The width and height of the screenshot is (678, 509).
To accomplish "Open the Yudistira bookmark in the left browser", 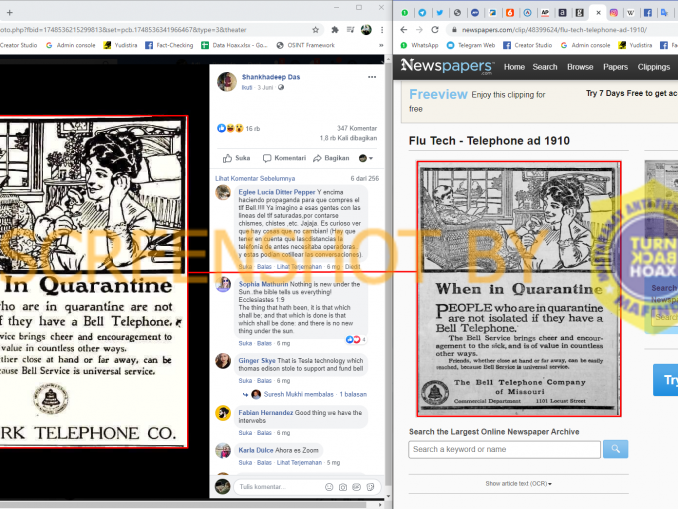I will tap(120, 45).
